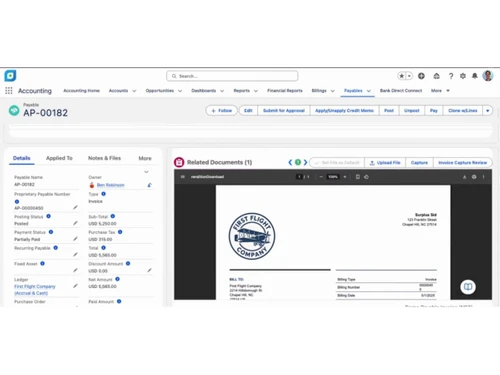
Task: Click the guidance center cloud icon
Action: [436, 76]
